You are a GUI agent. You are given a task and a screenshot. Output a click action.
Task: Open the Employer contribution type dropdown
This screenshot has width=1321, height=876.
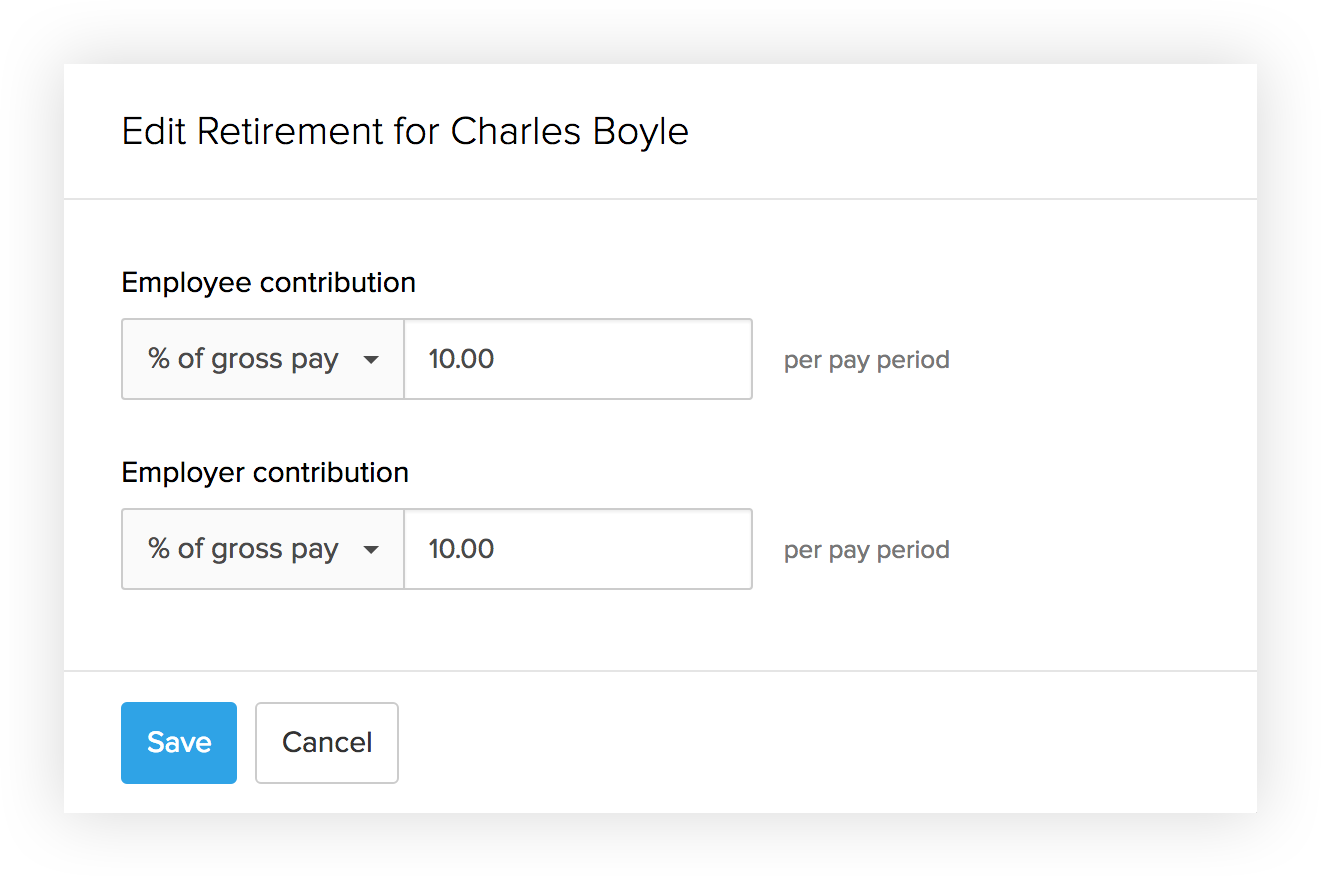point(262,549)
